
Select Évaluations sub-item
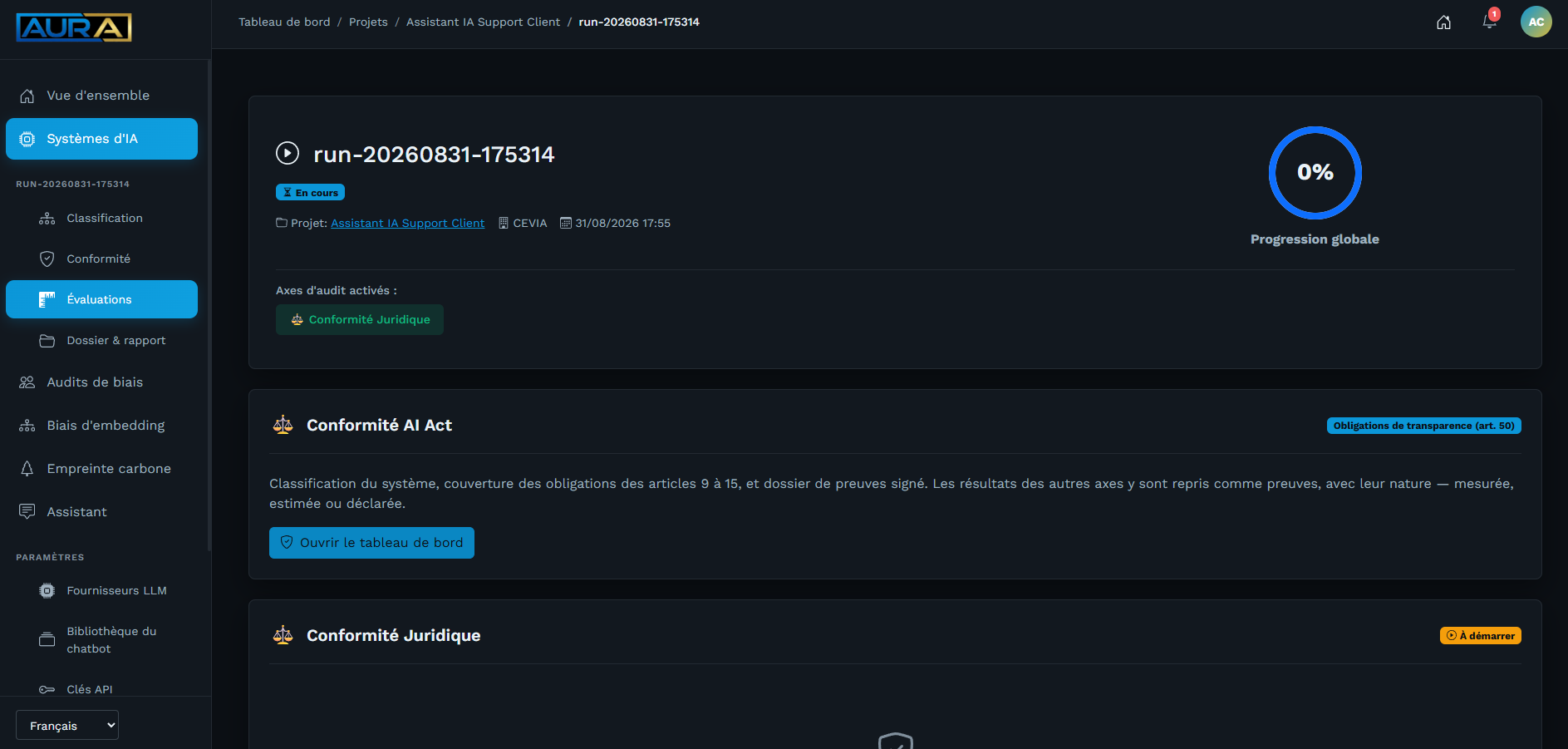point(101,299)
